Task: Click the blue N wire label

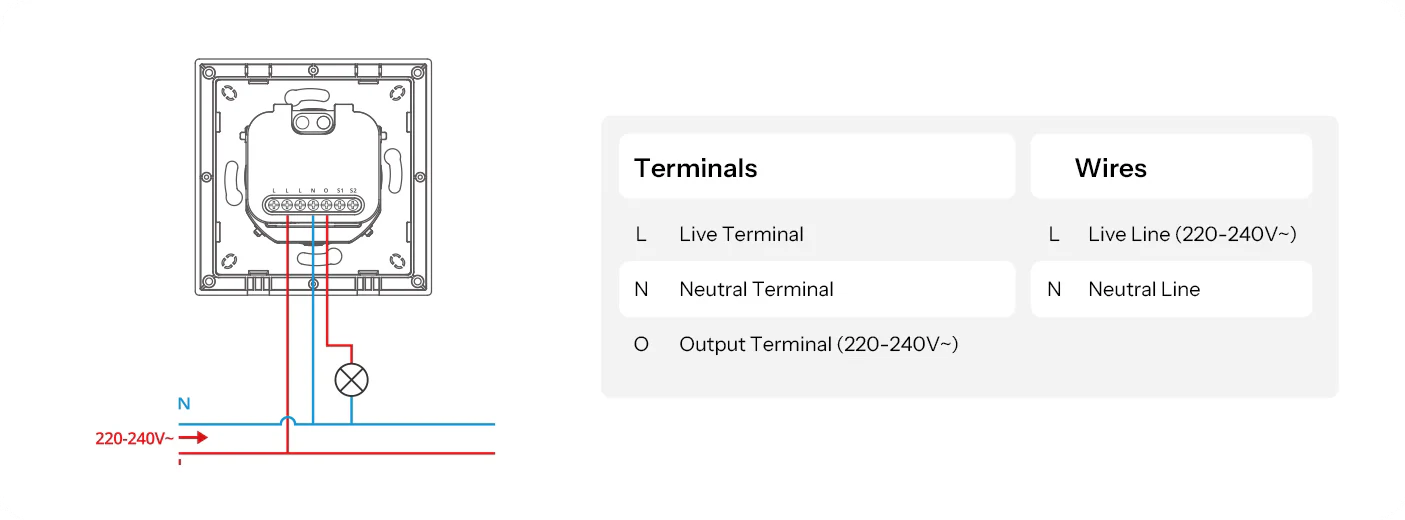Action: (184, 404)
